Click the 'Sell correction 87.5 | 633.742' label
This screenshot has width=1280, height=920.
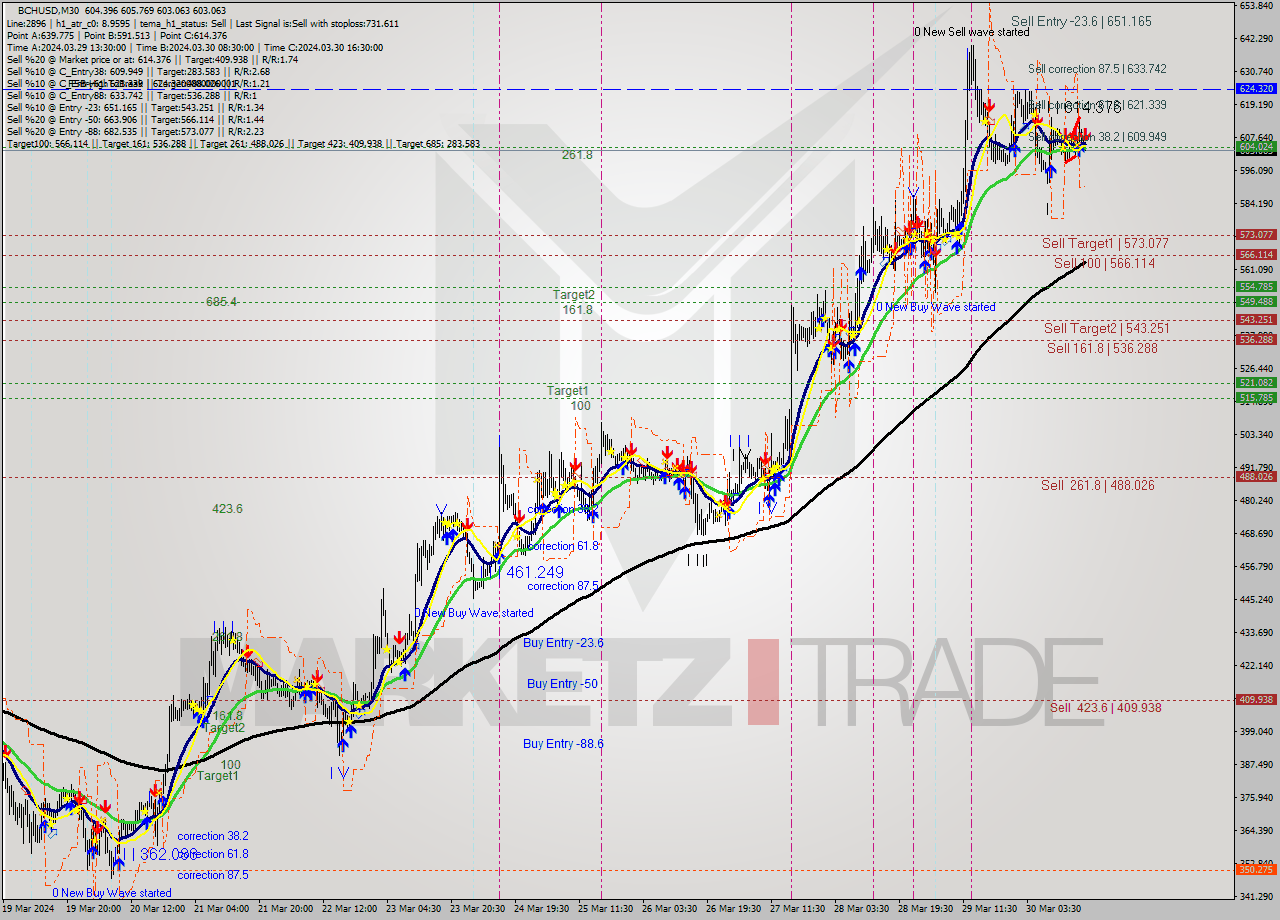pos(1097,69)
